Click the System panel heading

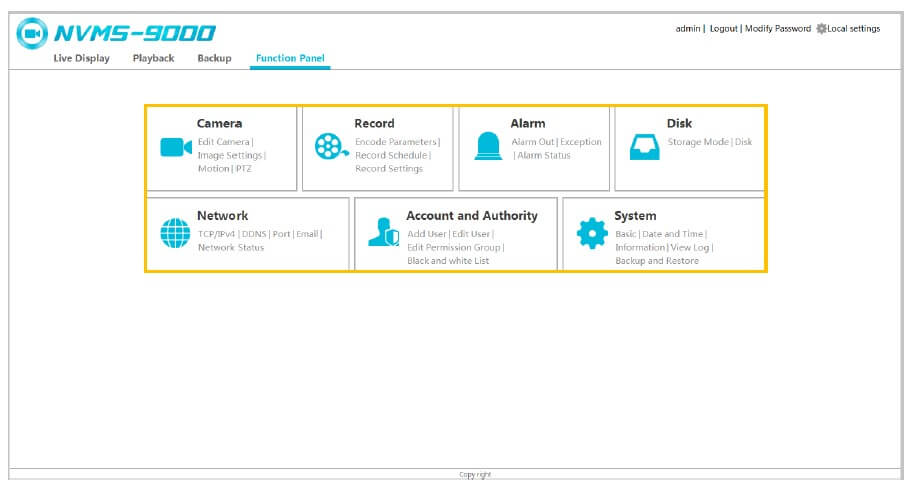(x=635, y=216)
